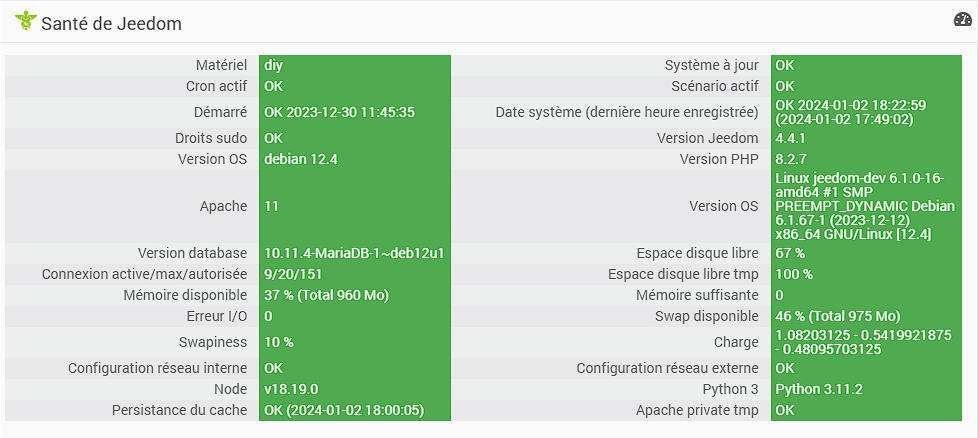Screen dimensions: 978x438
Task: Select the Version Jeedom 4.4.1 value
Action: (791, 139)
